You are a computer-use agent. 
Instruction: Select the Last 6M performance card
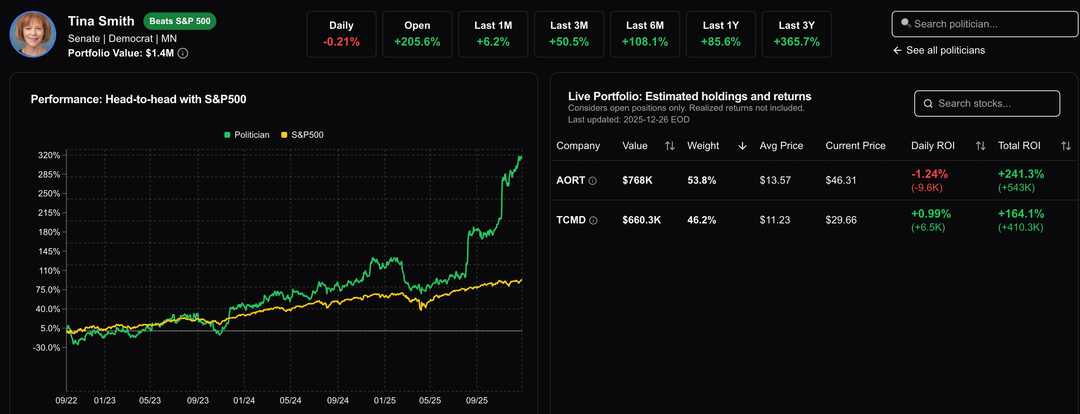(644, 34)
